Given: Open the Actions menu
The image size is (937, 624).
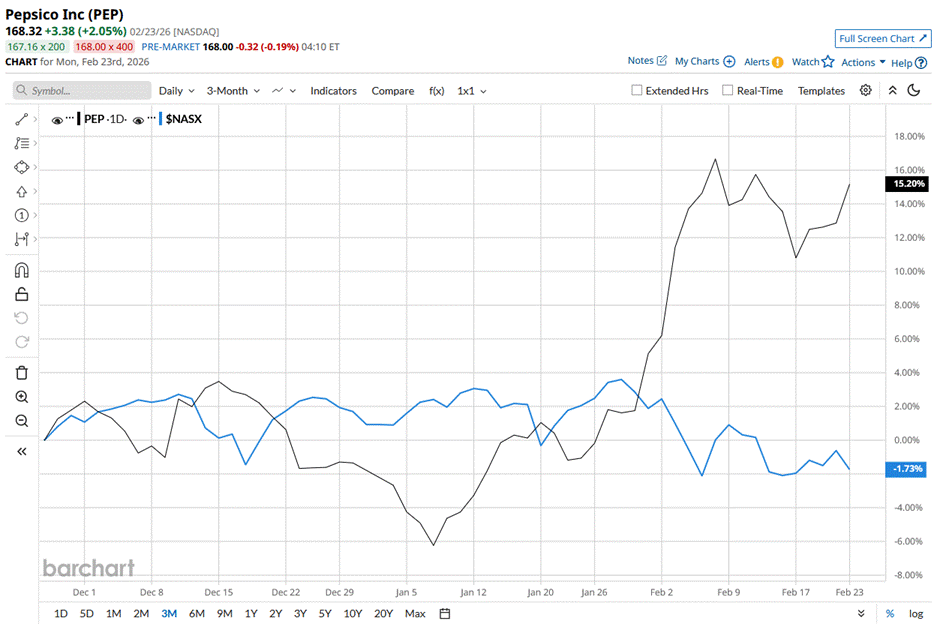Looking at the screenshot, I should point(858,61).
